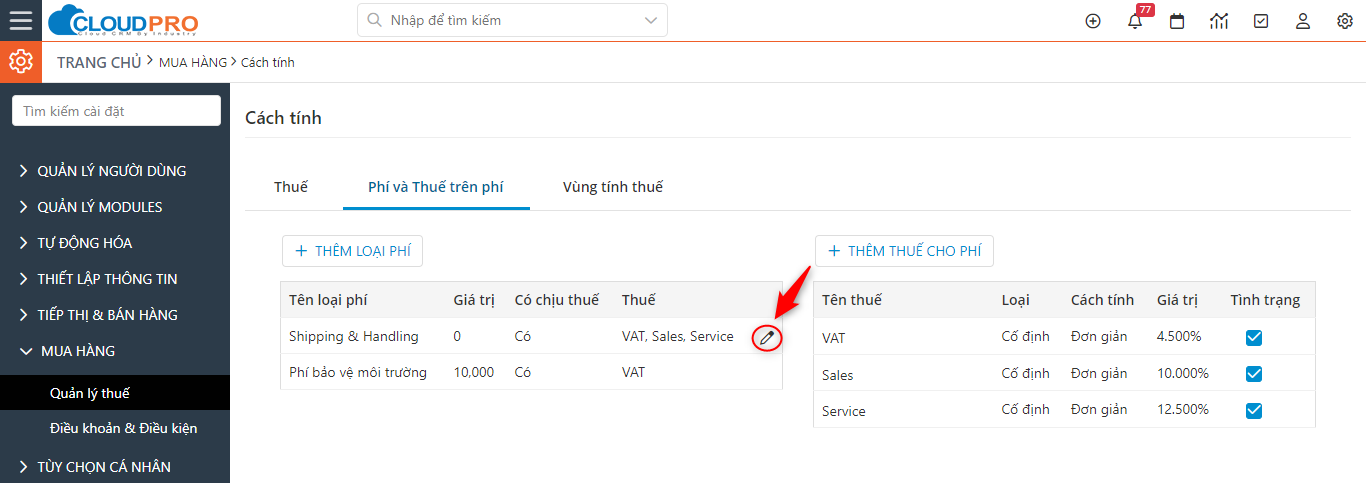Click the Thêm loại phí button
Image resolution: width=1366 pixels, height=483 pixels.
coord(353,251)
